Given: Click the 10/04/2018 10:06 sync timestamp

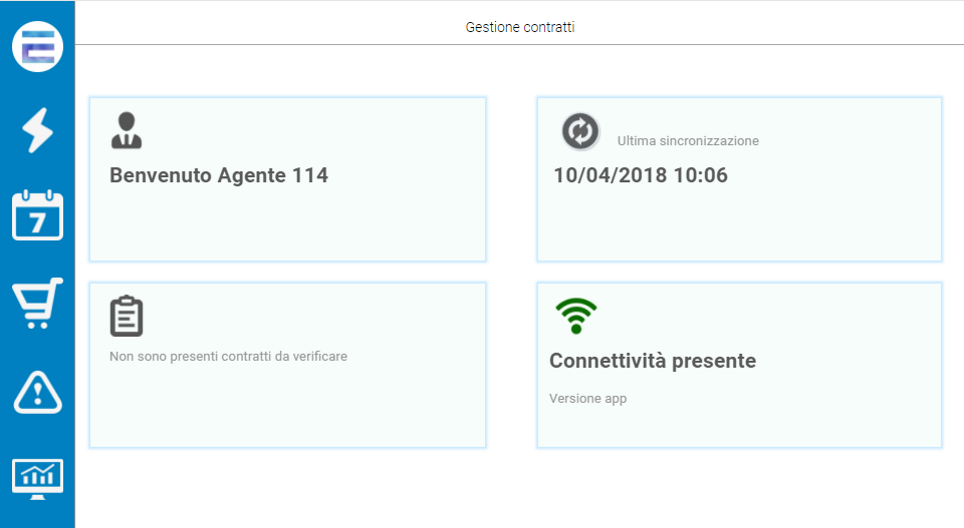Looking at the screenshot, I should [641, 175].
